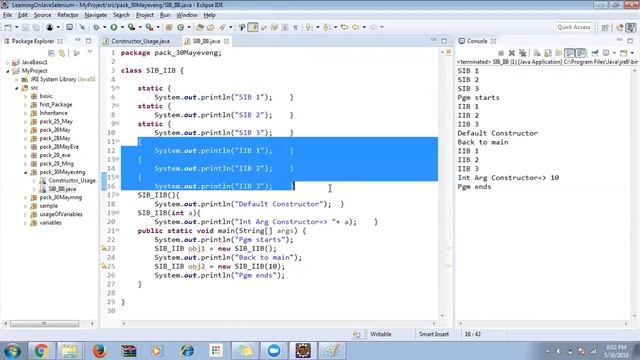Toggle Show Console on Standard Out
The image size is (640, 360).
click(570, 53)
